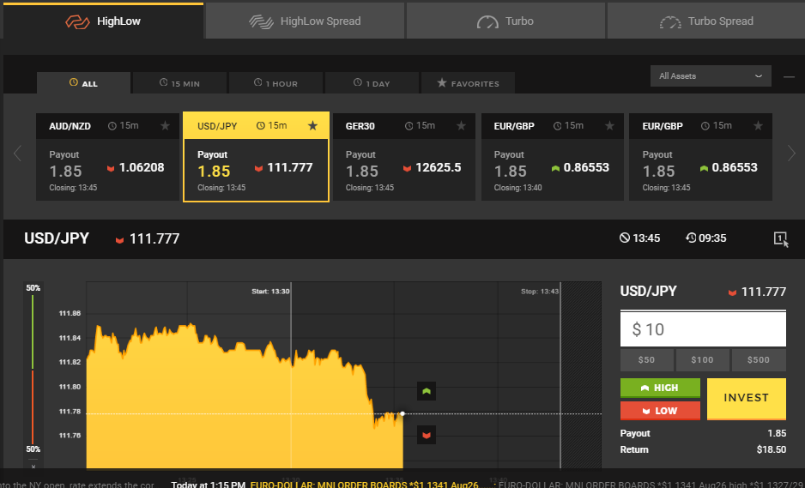
Task: Open the FAVORITES filter tab
Action: coord(468,83)
